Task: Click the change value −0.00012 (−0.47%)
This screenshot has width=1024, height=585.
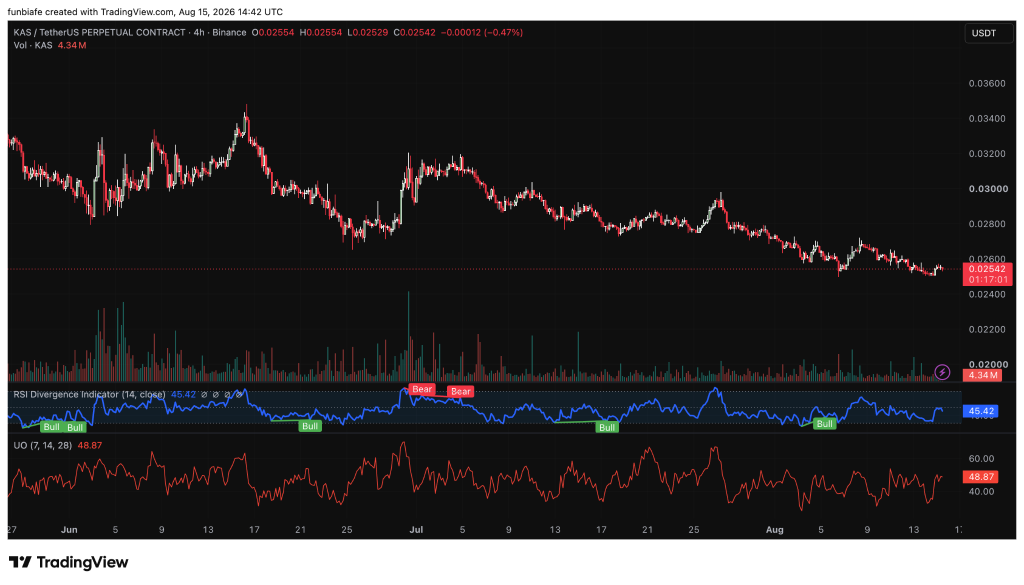Action: [482, 32]
